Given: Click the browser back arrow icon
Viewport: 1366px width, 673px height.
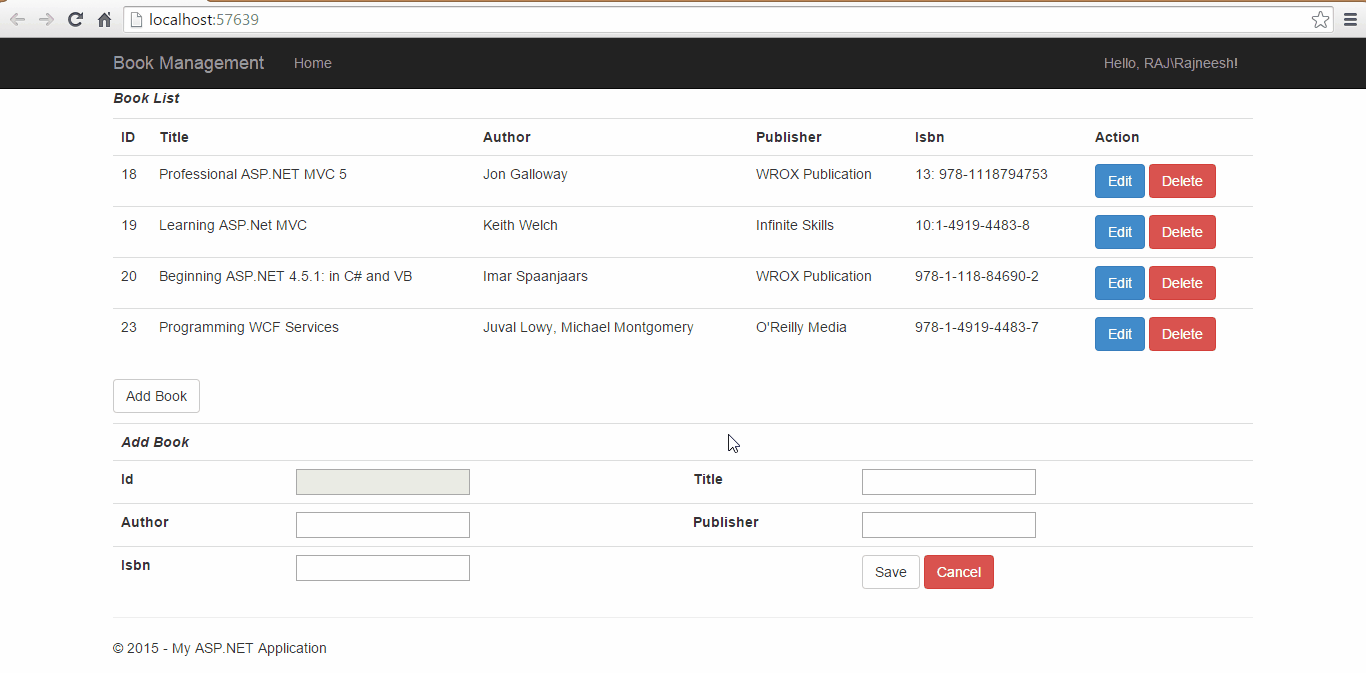Looking at the screenshot, I should 17,20.
